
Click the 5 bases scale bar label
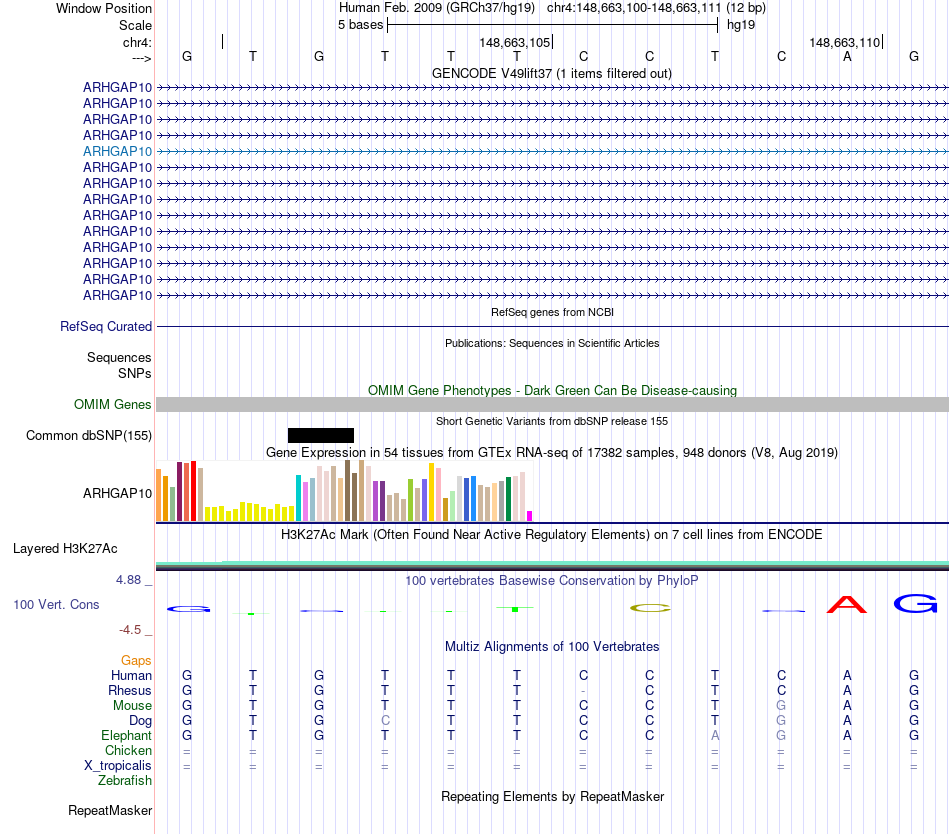point(360,25)
